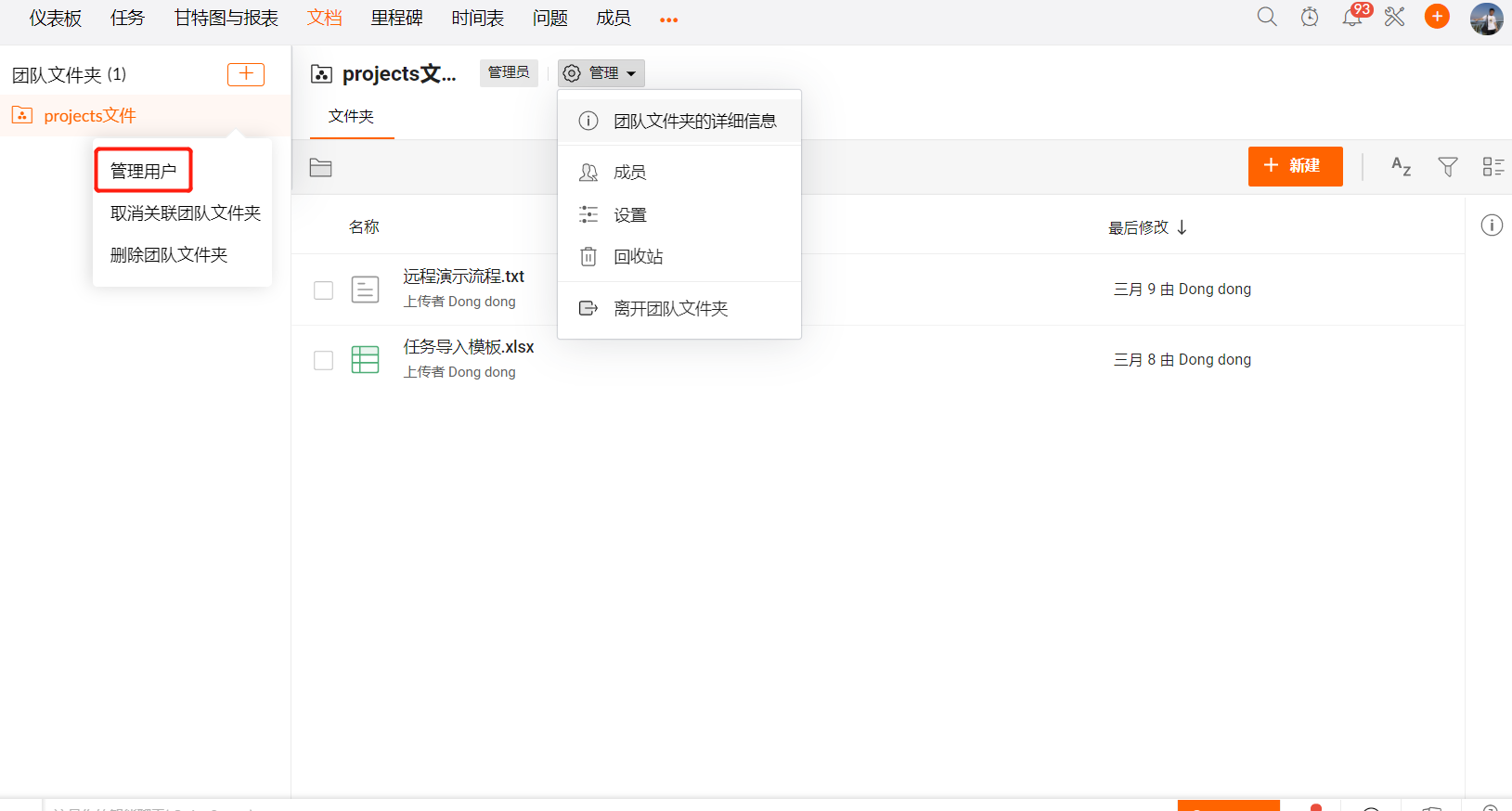
Task: Toggle sort order on 最后修改 column
Action: tap(1147, 227)
